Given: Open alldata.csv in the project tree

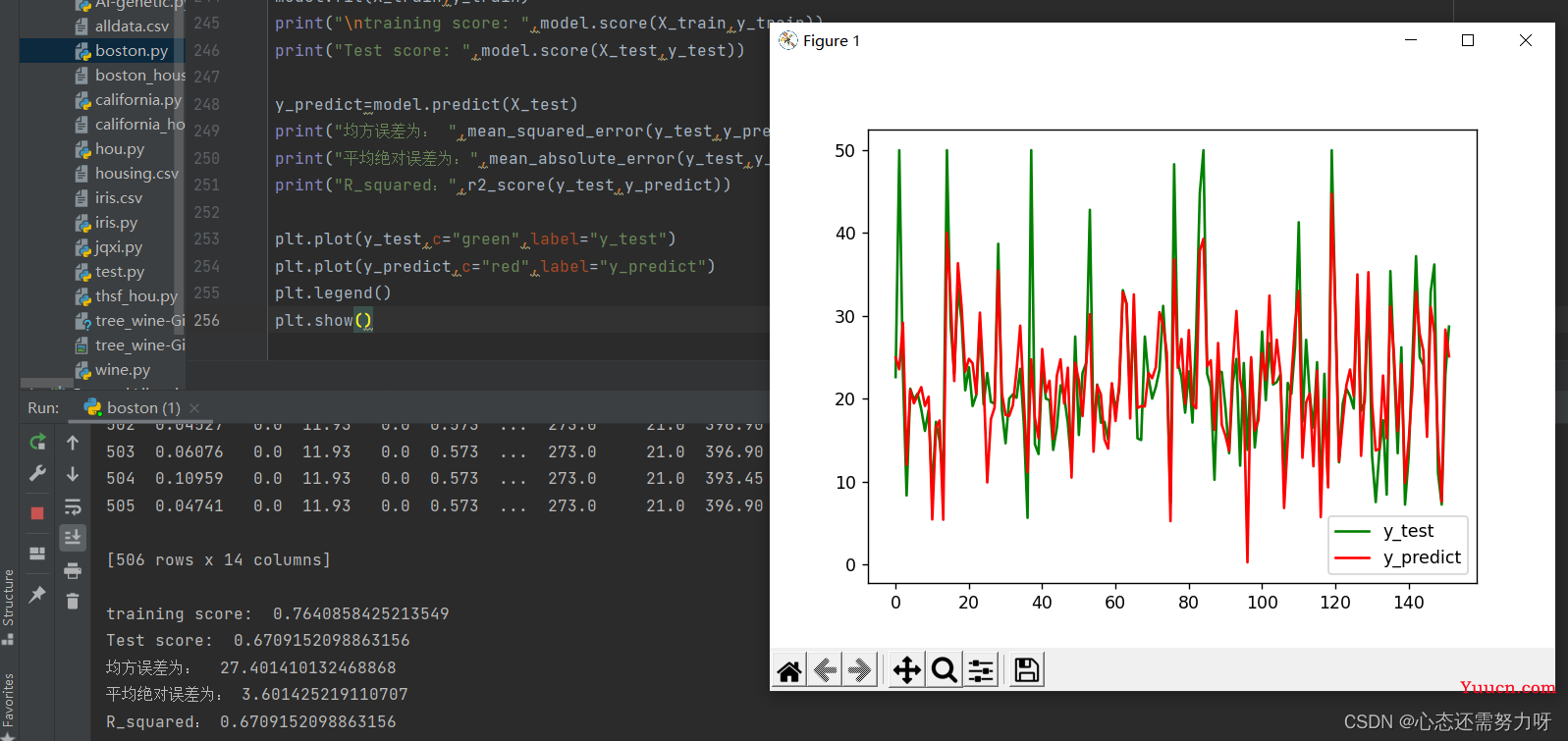Looking at the screenshot, I should coord(132,26).
